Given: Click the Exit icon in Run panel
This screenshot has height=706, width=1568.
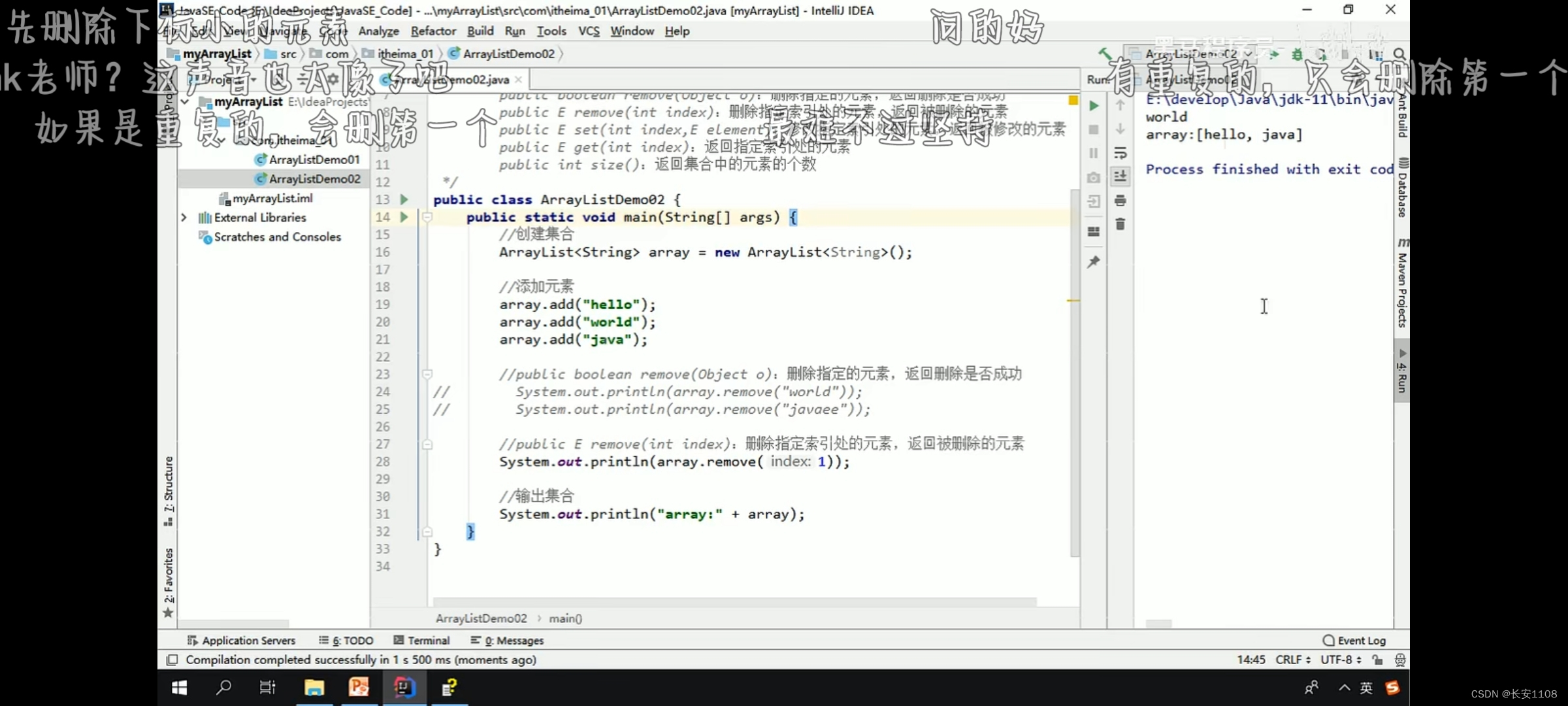Looking at the screenshot, I should [x=1094, y=201].
